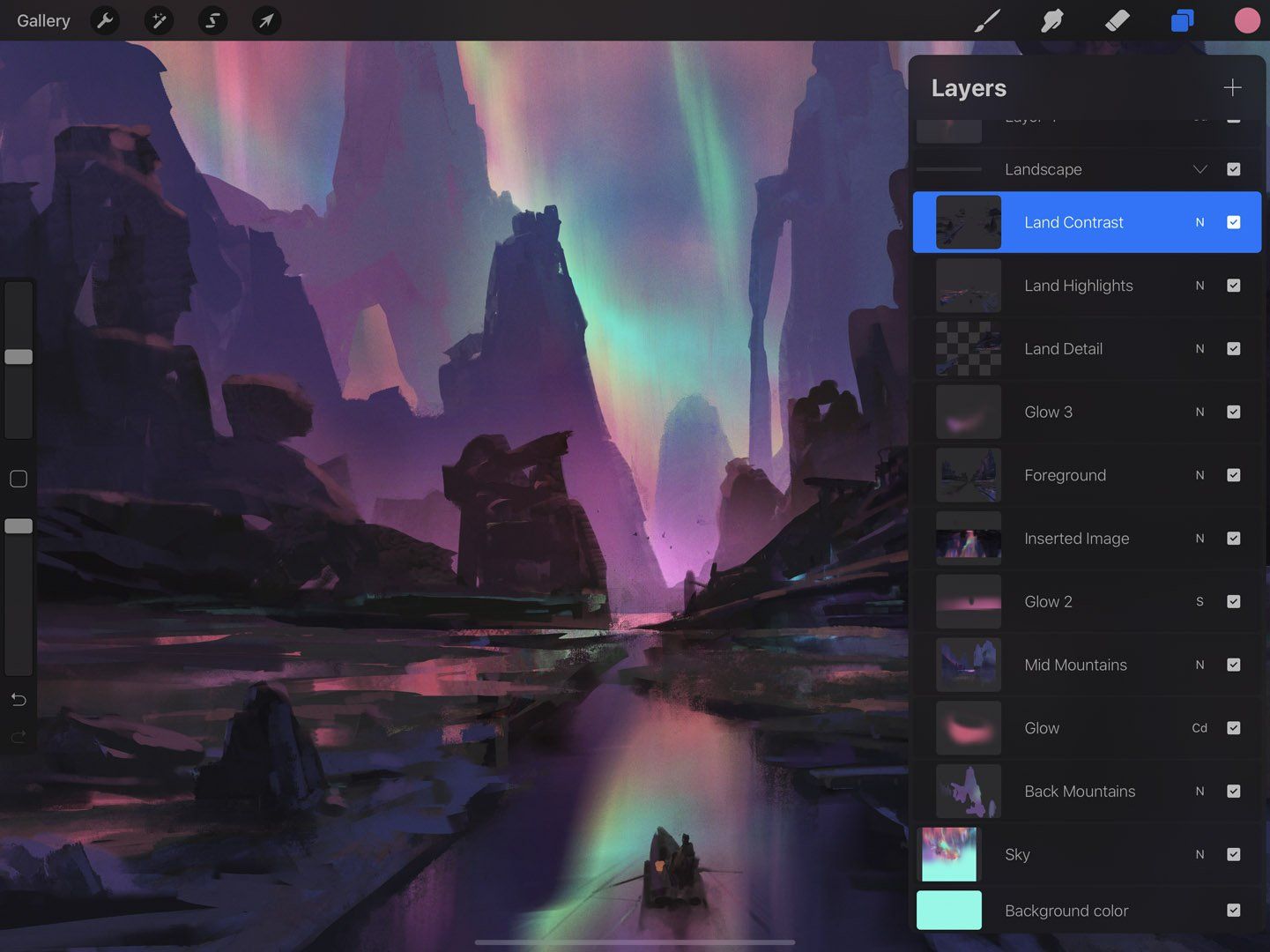Open blend mode for Glow layer via Cd
1270x952 pixels.
[x=1199, y=728]
